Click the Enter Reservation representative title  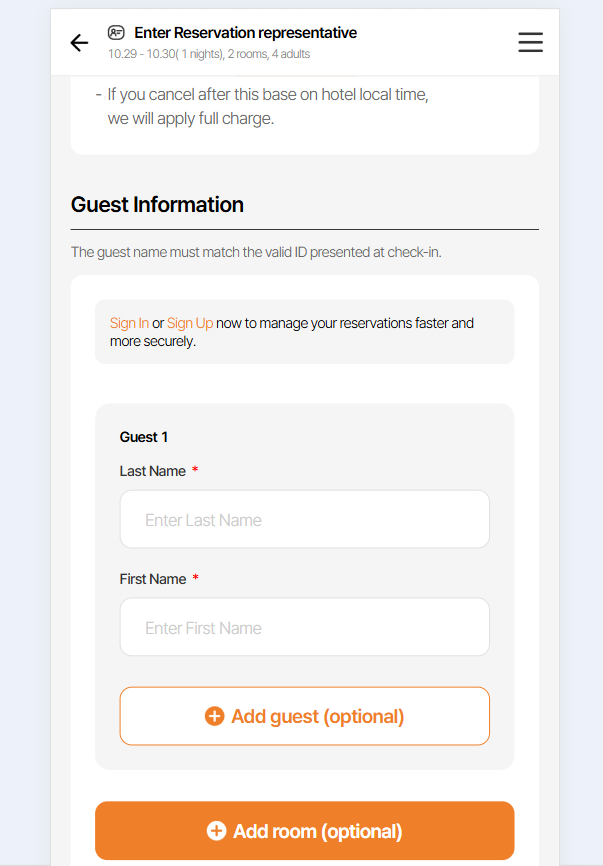click(245, 33)
